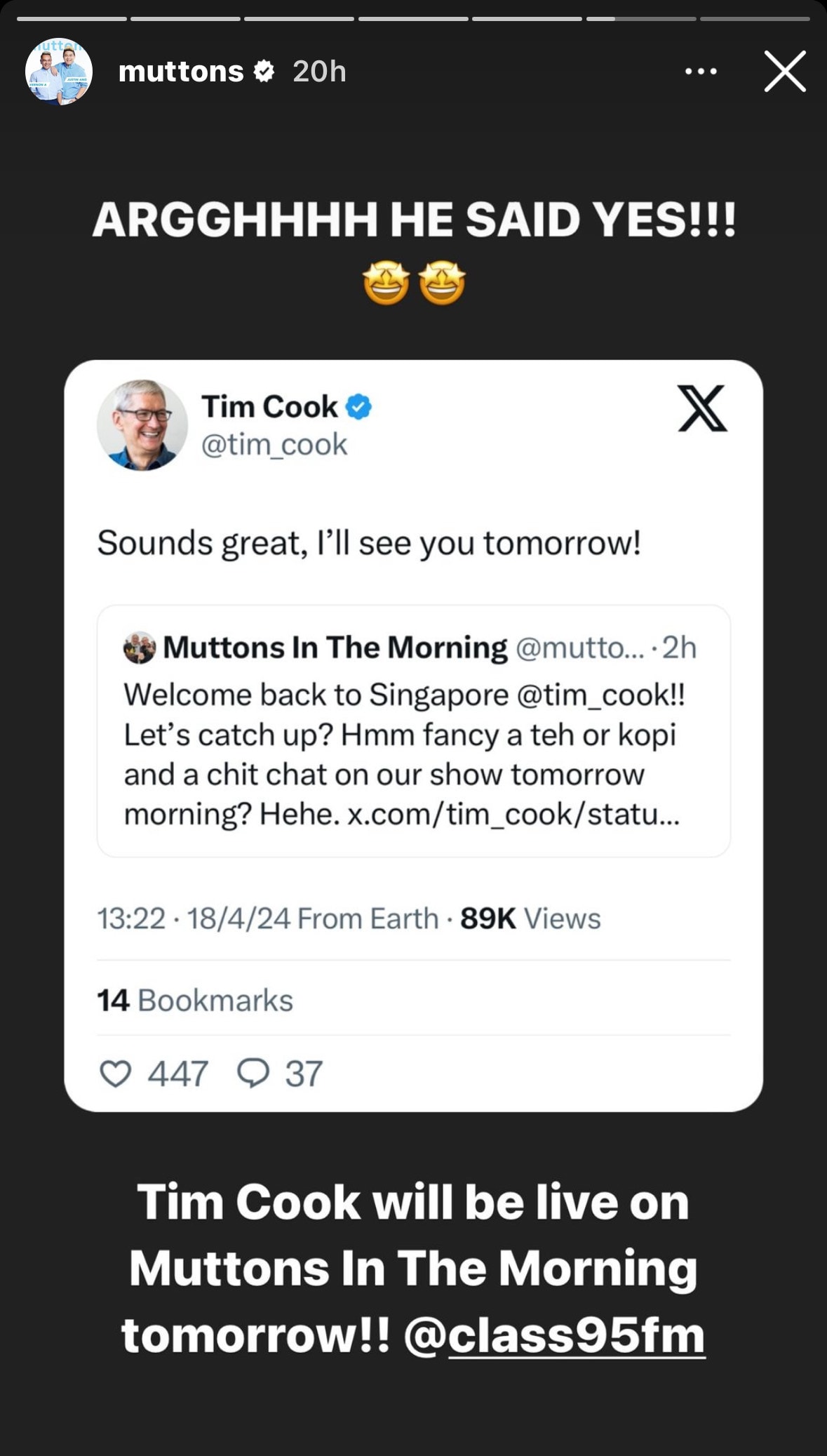The image size is (827, 1456).
Task: Tap the Muttons In The Morning avatar
Action: [140, 648]
